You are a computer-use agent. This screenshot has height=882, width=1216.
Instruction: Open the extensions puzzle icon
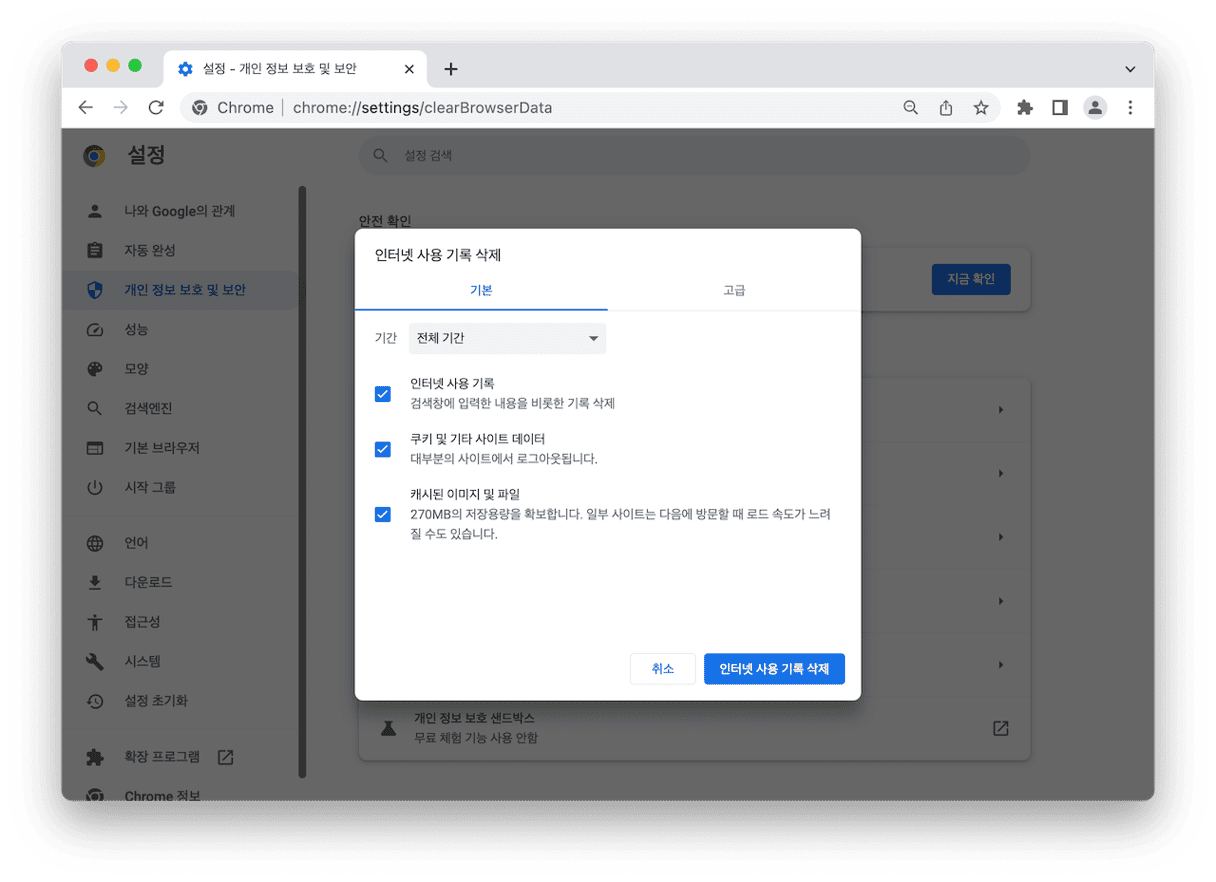[x=1024, y=108]
